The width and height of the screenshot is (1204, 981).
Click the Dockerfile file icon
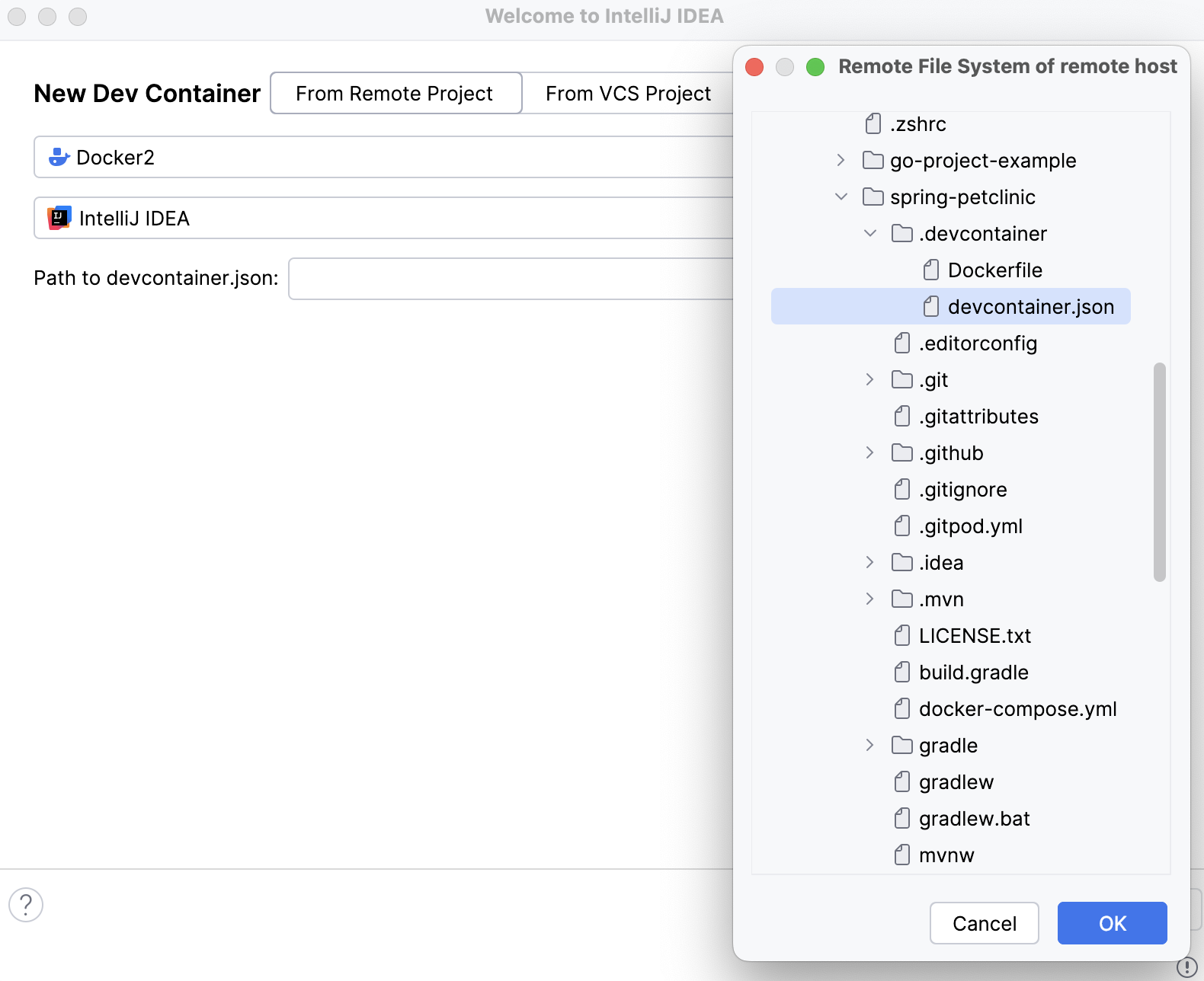[931, 270]
